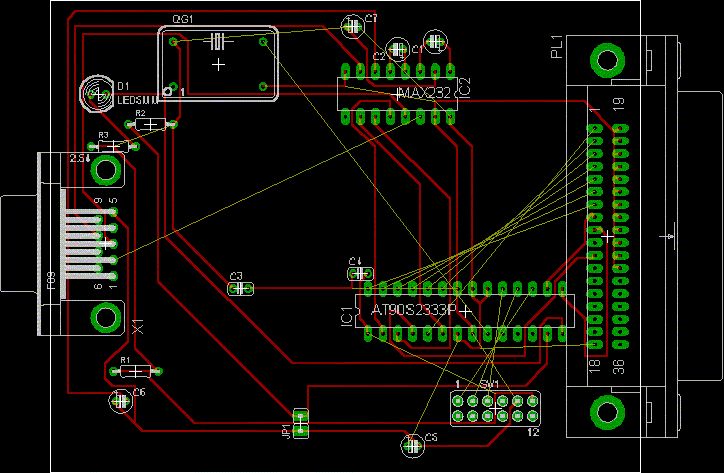The height and width of the screenshot is (473, 724).
Task: Click the pin 19 label on PL1
Action: coord(620,103)
